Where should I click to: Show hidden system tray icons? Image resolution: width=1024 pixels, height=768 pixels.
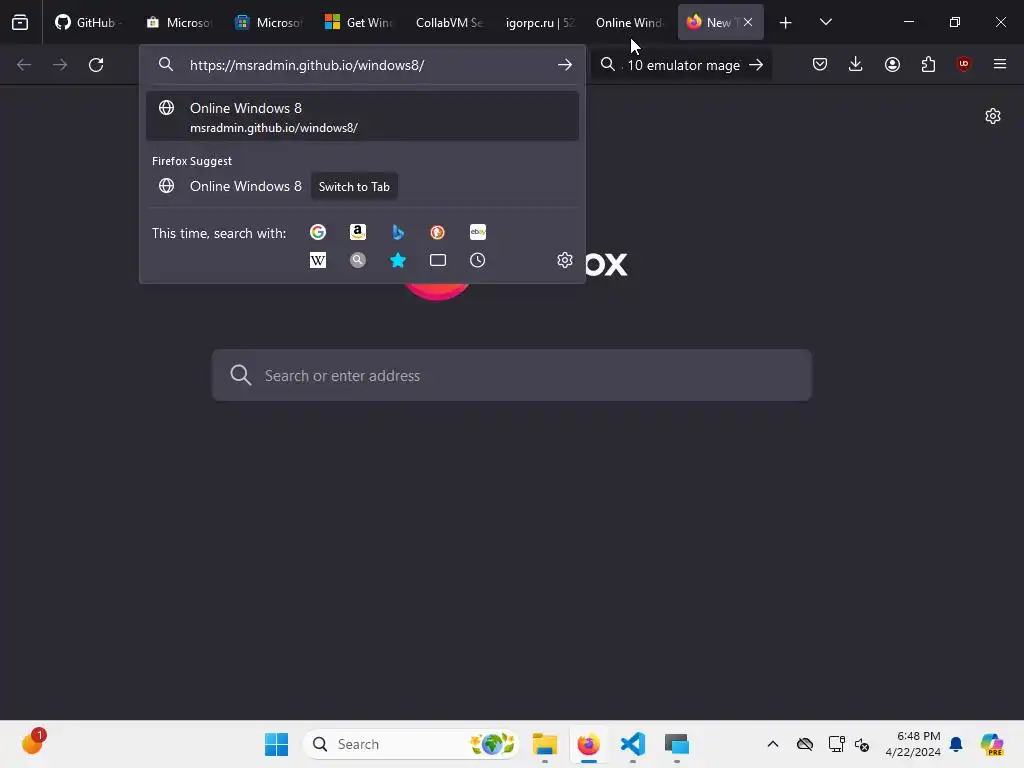click(773, 744)
